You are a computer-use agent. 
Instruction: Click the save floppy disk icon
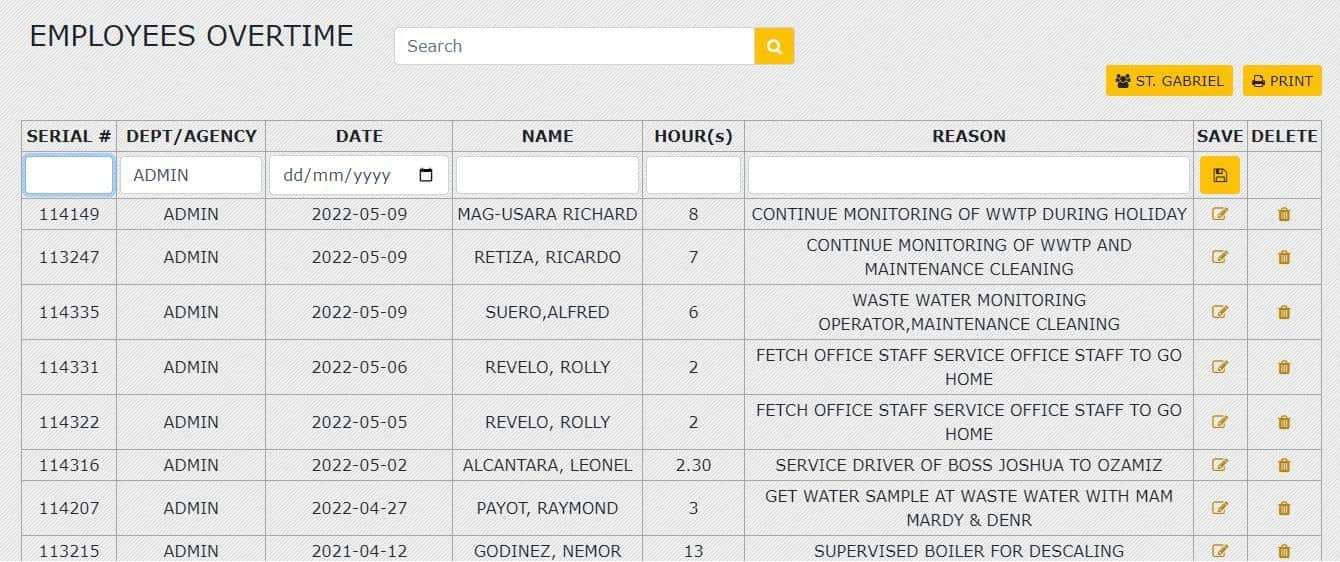[1219, 175]
